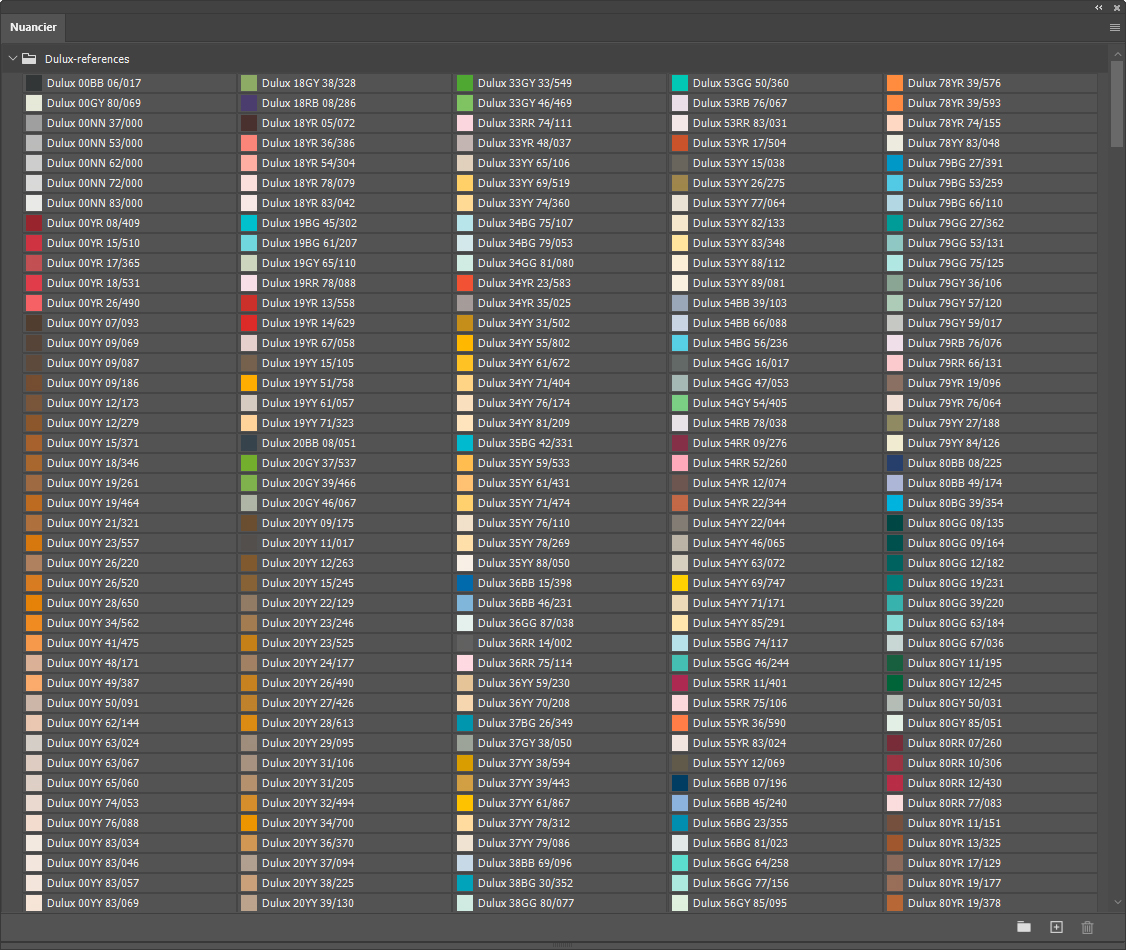Pick the Dulux 54YY 69/747 yellow swatch
Viewport: 1126px width, 950px height.
tap(680, 583)
